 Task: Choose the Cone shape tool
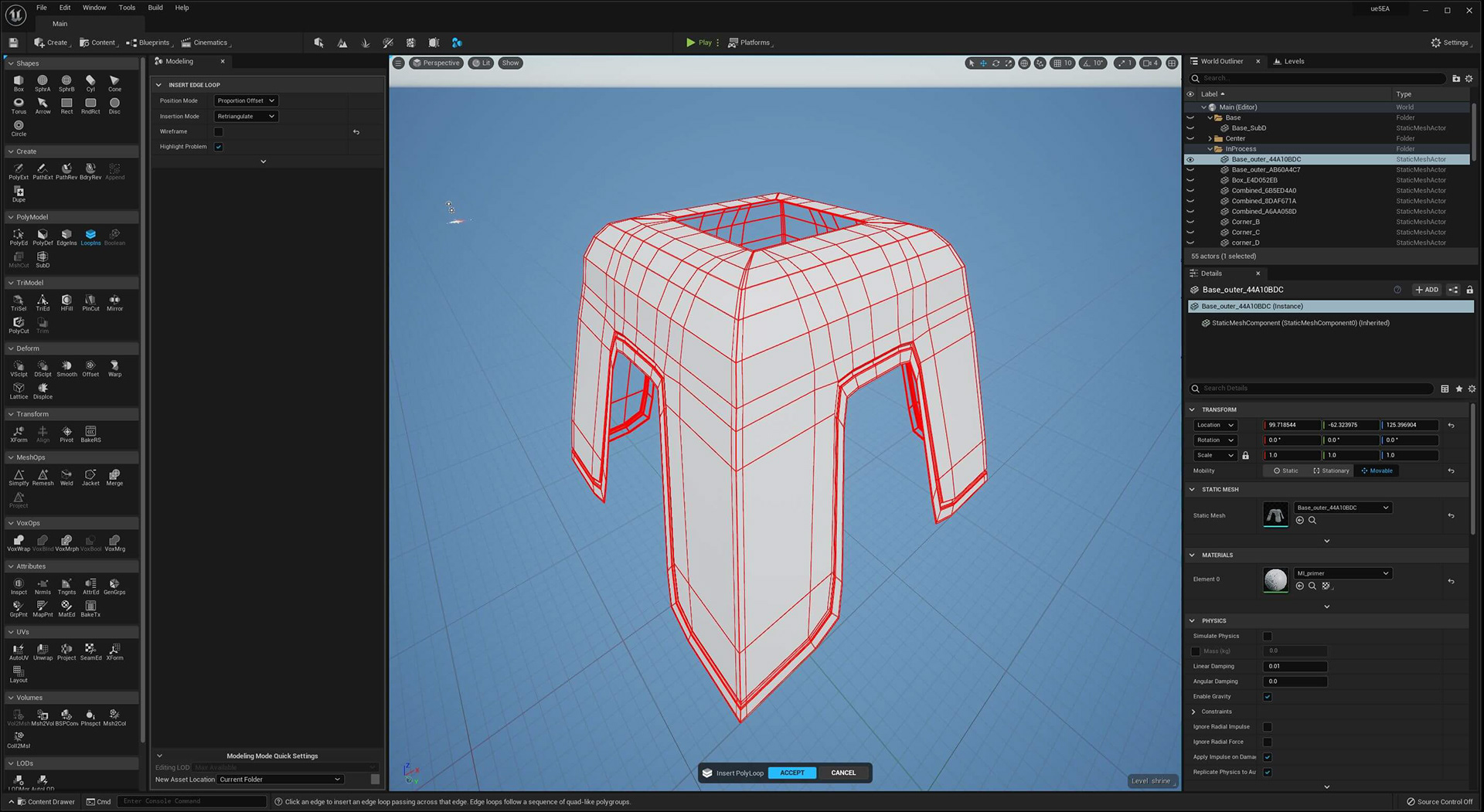(114, 83)
